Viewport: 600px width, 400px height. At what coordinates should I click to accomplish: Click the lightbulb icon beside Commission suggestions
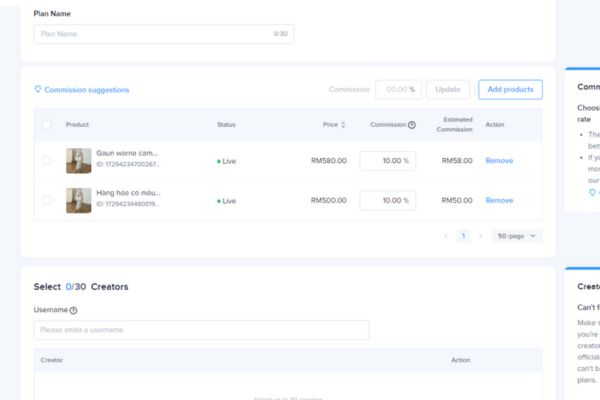tap(38, 89)
